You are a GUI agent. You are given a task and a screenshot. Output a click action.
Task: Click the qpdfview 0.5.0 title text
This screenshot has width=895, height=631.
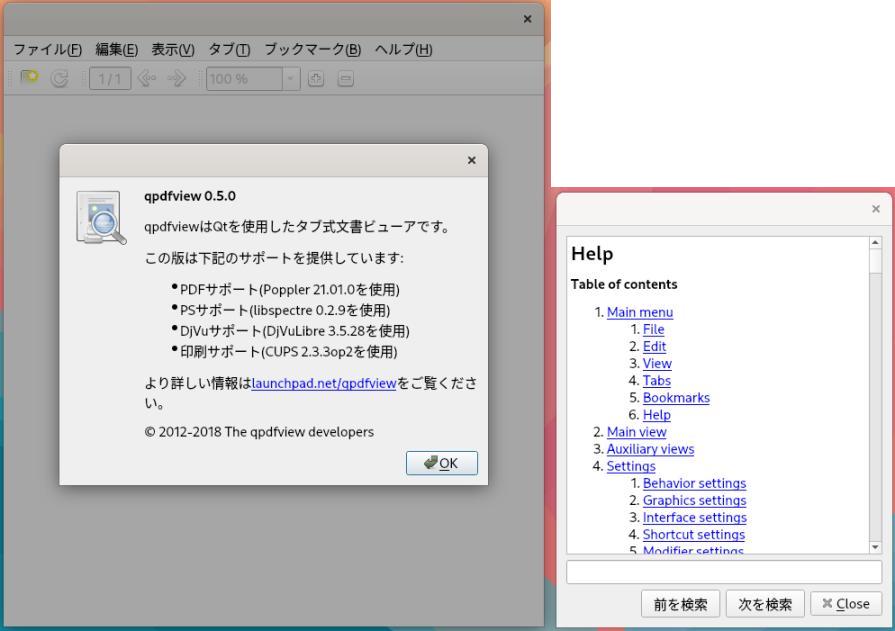pyautogui.click(x=190, y=196)
